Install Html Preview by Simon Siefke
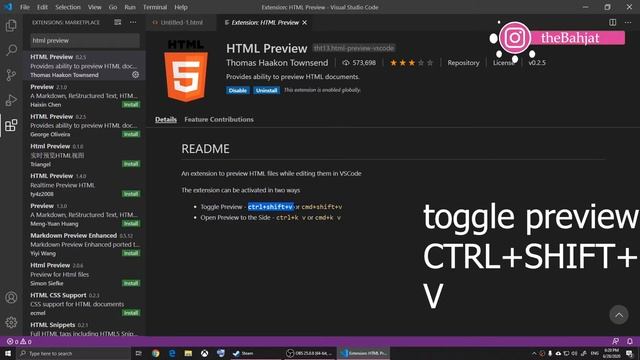640x360 pixels. [x=131, y=283]
